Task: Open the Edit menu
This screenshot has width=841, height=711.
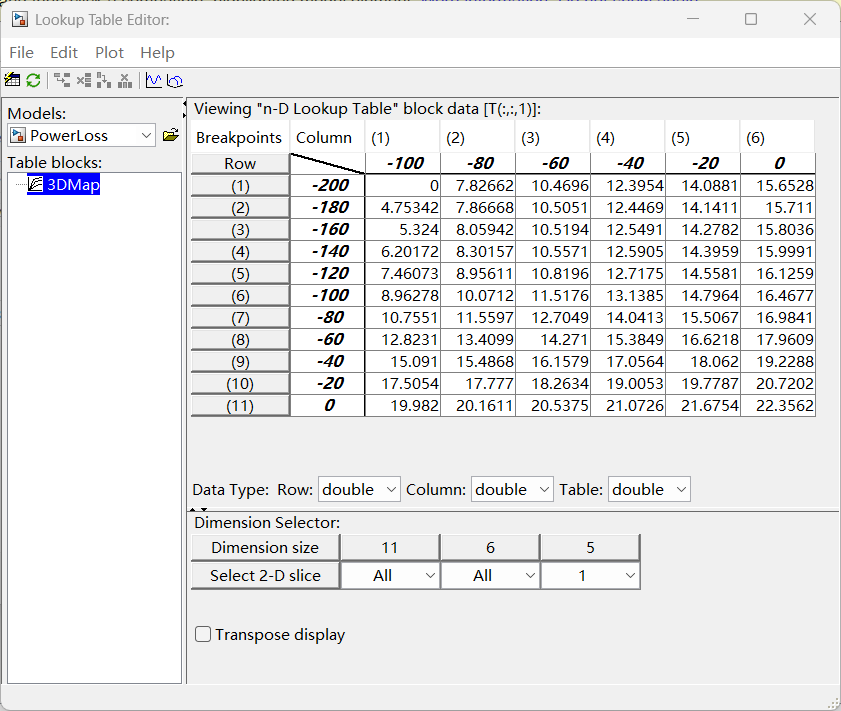Action: 64,53
